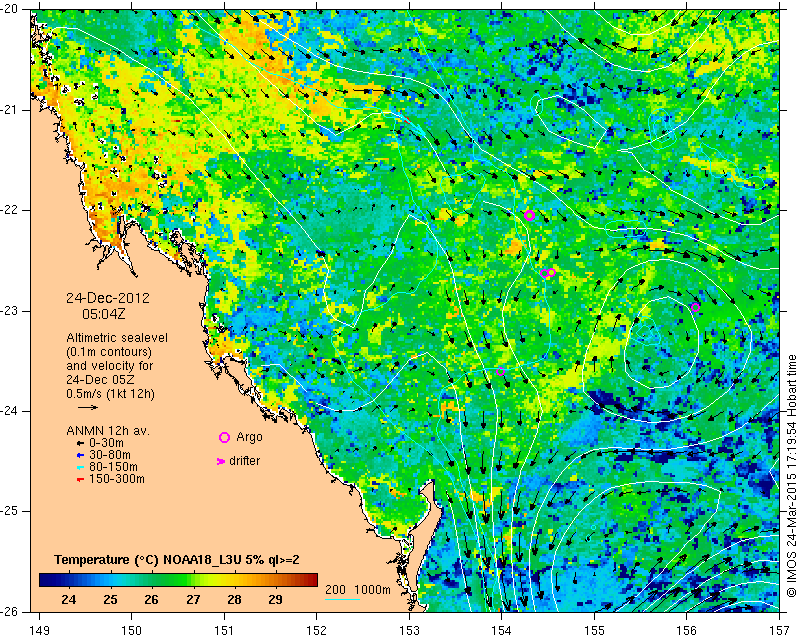Click the '150-300m' depth label
The height and width of the screenshot is (640, 800).
[x=117, y=479]
